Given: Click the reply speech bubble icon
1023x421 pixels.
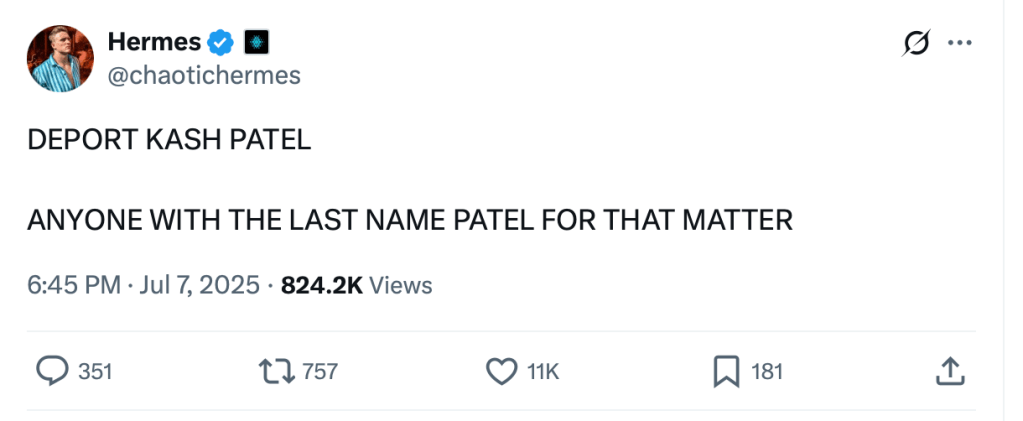Looking at the screenshot, I should [x=51, y=372].
